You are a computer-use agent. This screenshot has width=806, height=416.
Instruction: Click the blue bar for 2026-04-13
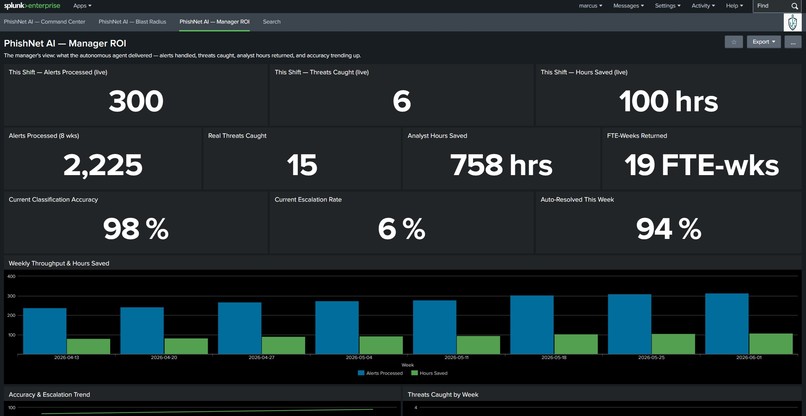coord(45,331)
